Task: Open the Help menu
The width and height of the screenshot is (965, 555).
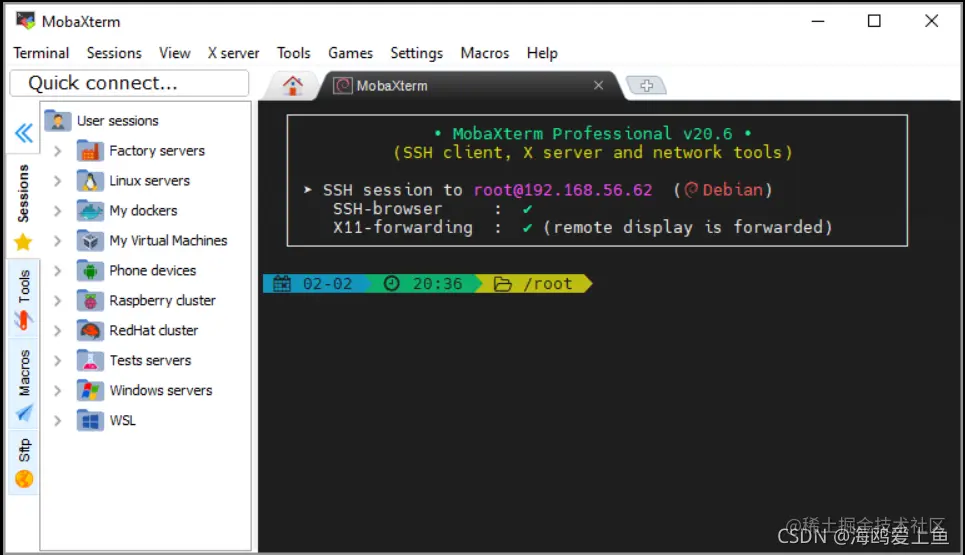Action: click(x=542, y=53)
